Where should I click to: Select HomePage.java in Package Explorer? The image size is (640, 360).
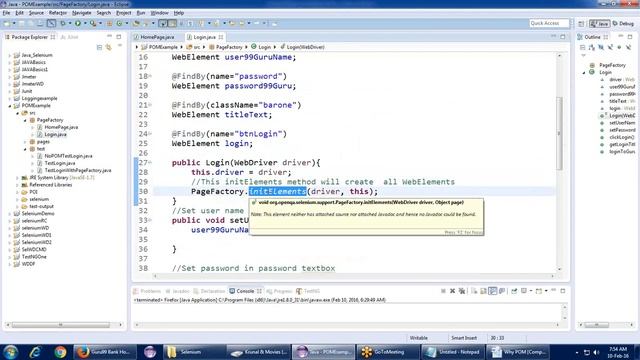coord(61,127)
